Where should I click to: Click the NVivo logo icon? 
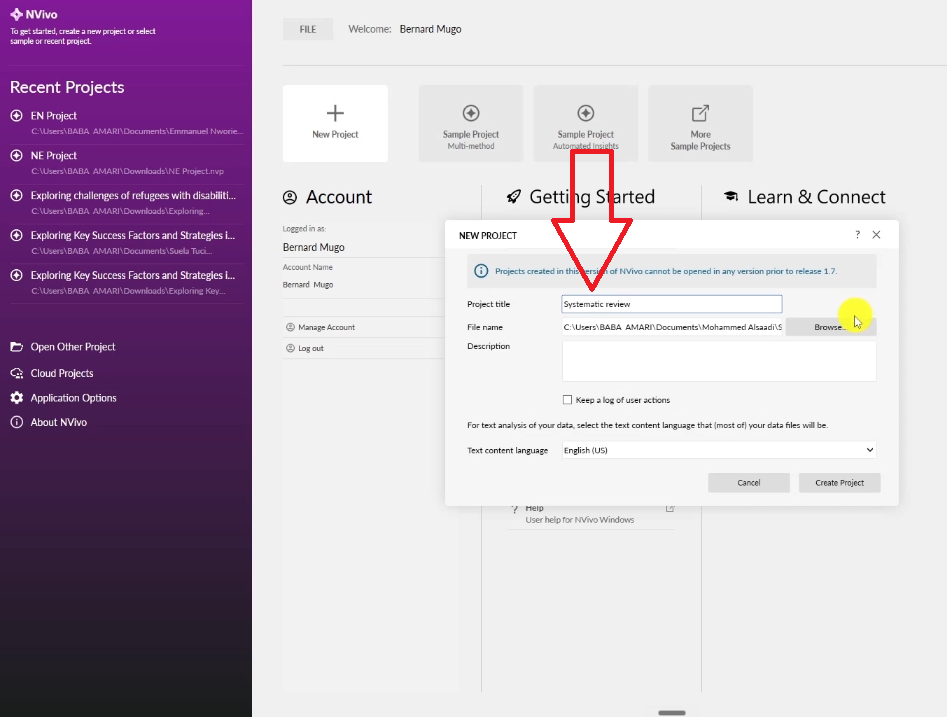click(16, 14)
